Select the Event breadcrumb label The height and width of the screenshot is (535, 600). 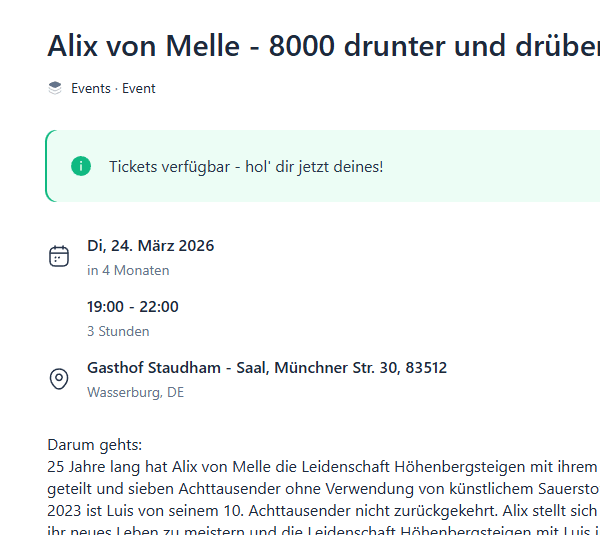click(x=139, y=88)
